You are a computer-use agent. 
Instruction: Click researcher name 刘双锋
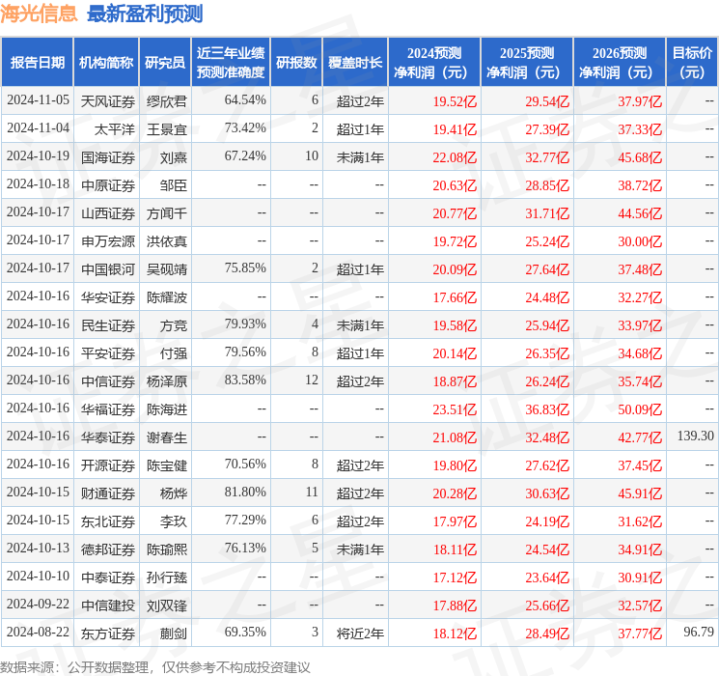click(166, 605)
